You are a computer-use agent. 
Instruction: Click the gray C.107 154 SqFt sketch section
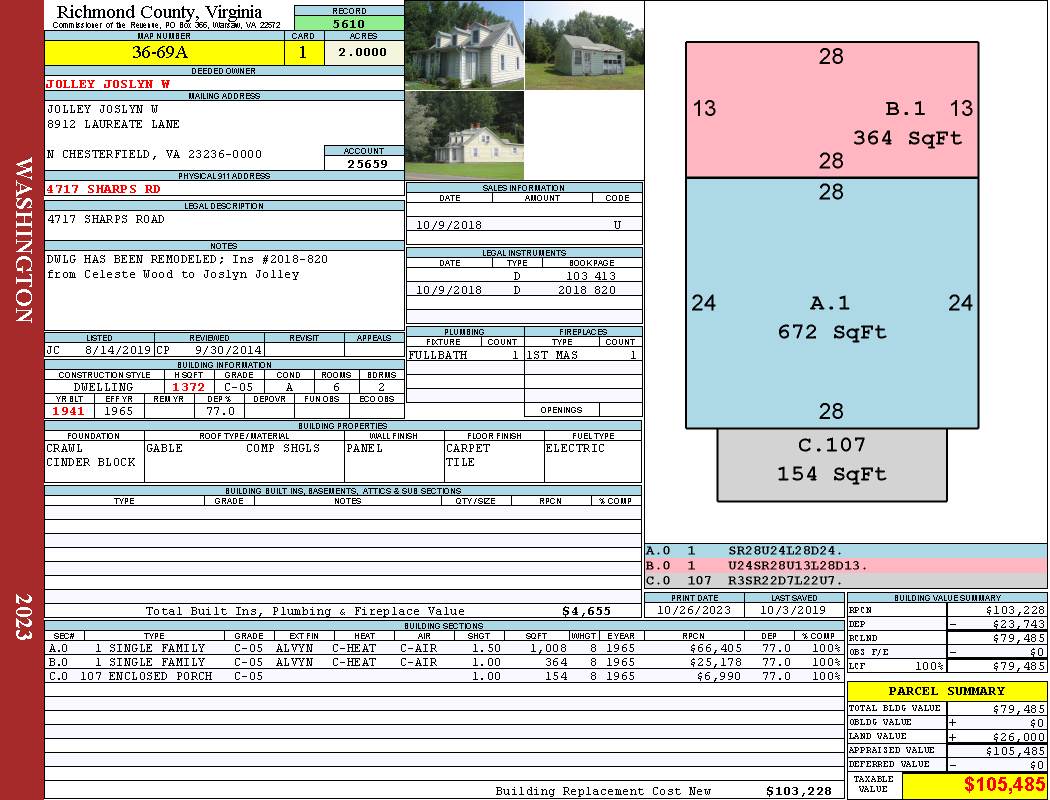click(832, 465)
